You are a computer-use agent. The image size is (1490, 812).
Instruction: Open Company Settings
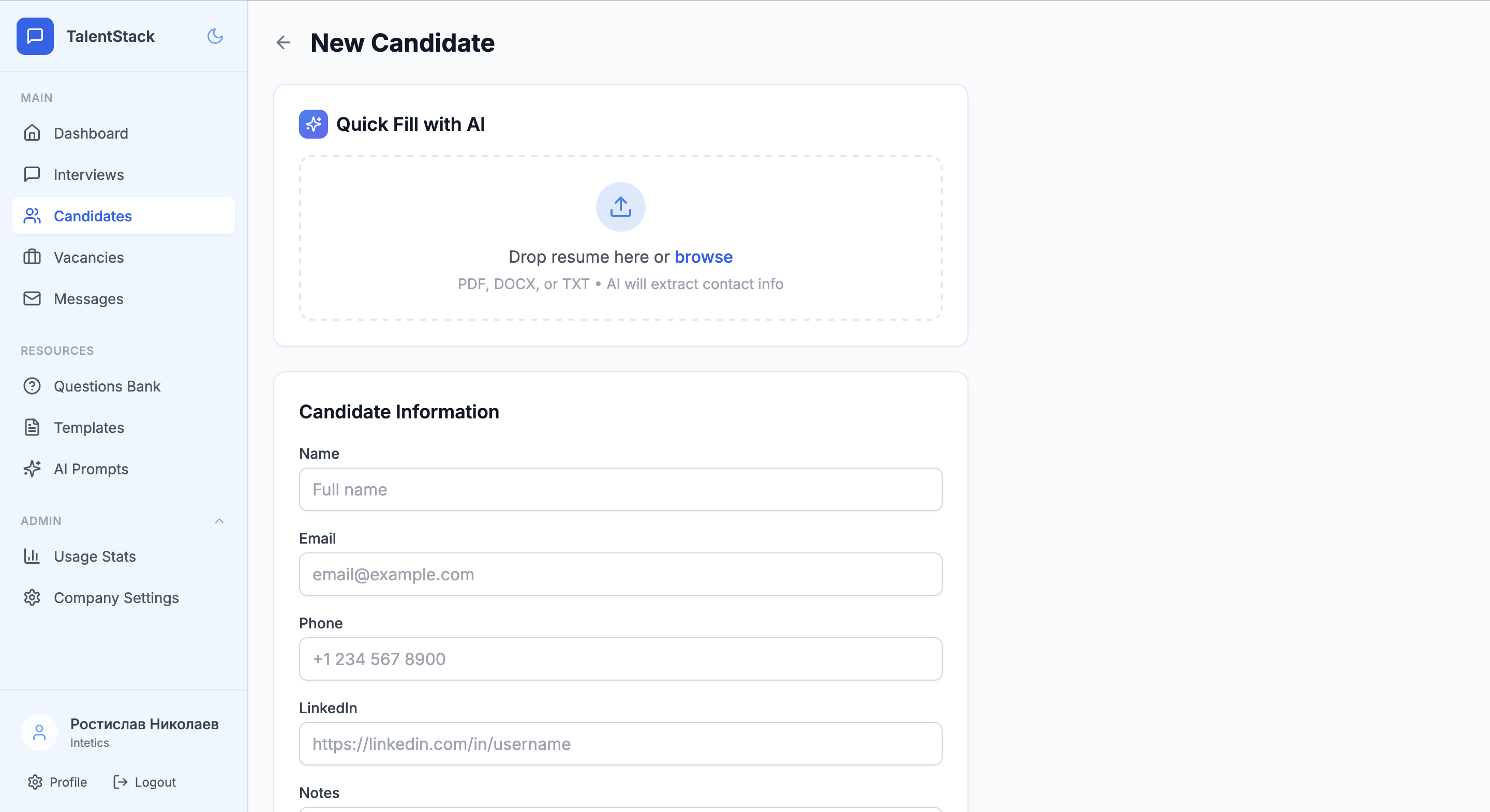point(116,598)
